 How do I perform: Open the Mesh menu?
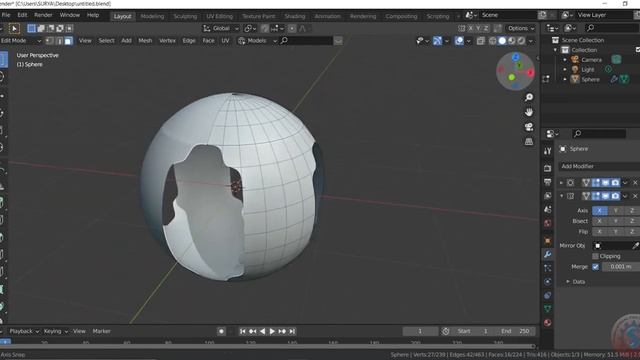point(145,41)
